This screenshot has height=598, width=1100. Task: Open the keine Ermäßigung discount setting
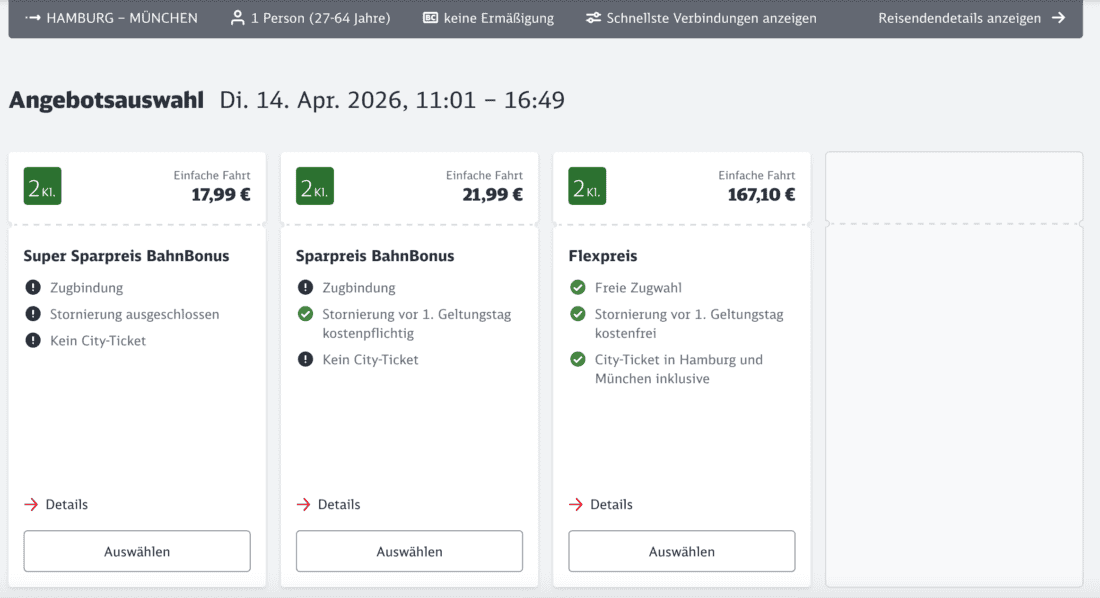[488, 18]
